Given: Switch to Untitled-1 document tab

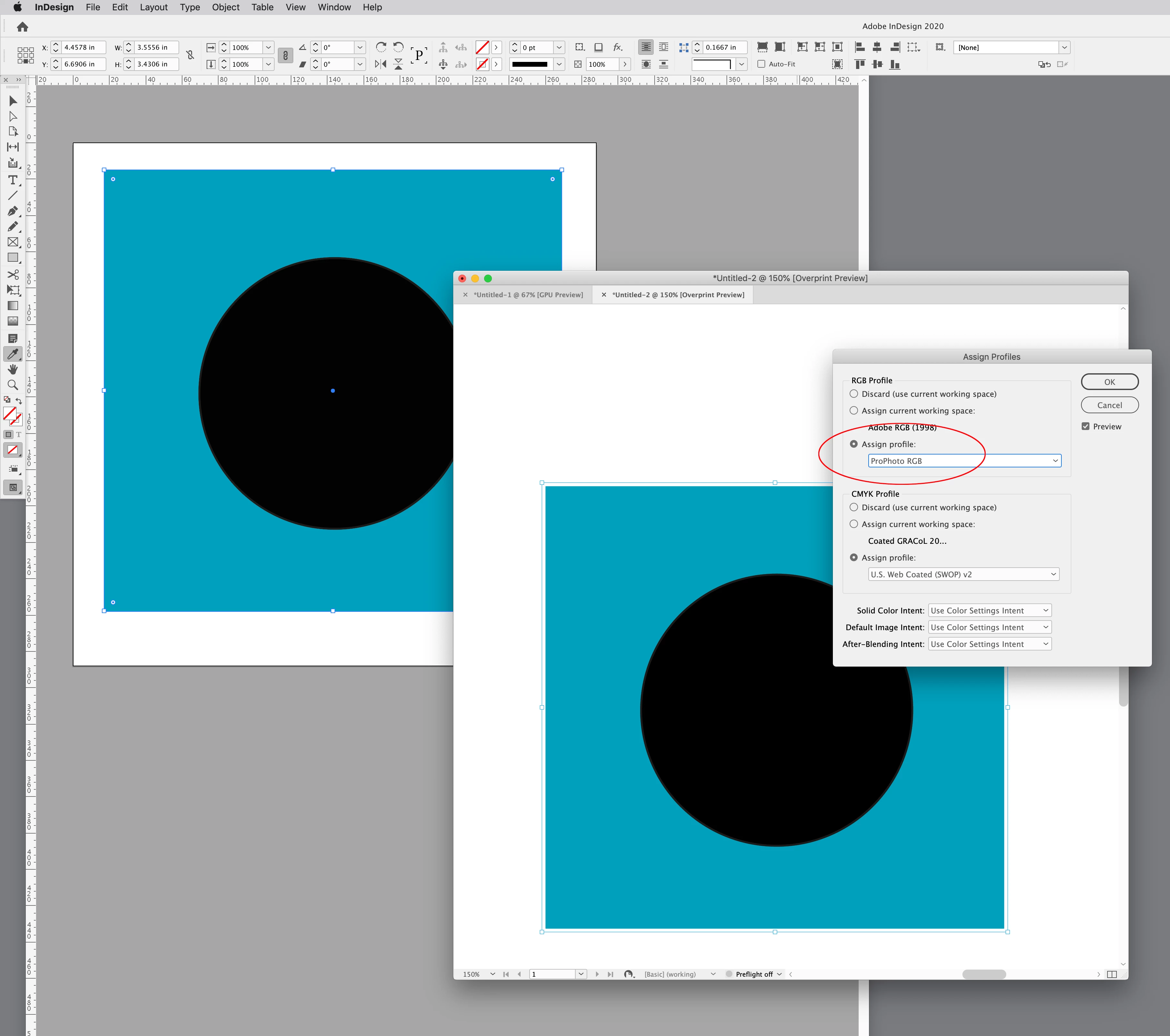Looking at the screenshot, I should [528, 295].
